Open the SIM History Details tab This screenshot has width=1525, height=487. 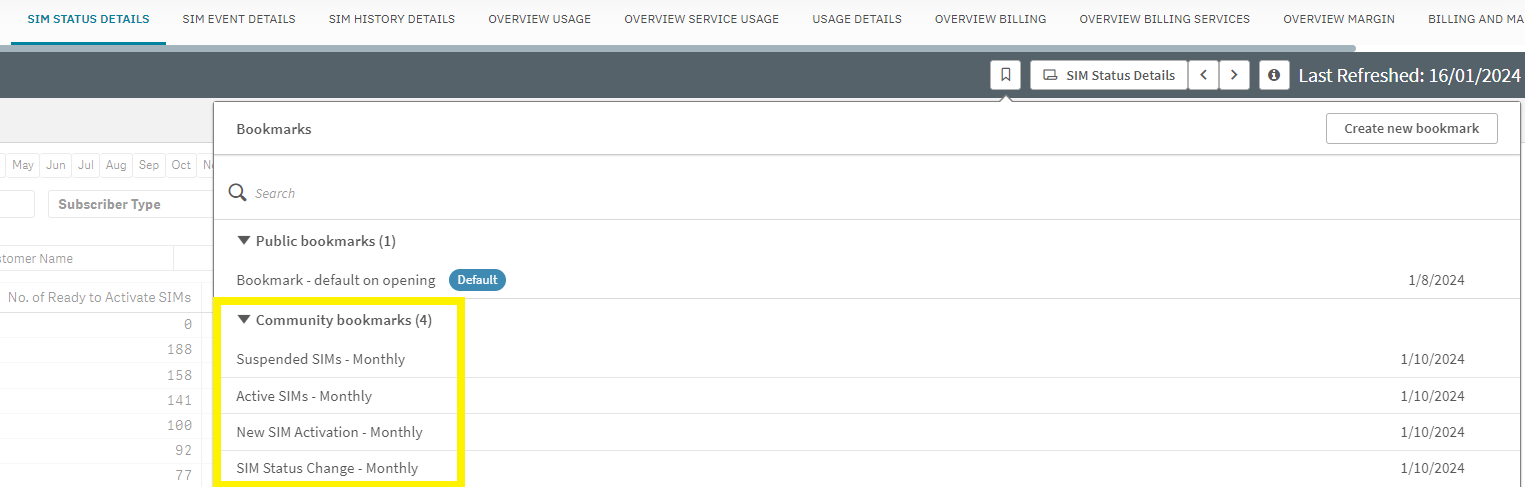pyautogui.click(x=391, y=19)
